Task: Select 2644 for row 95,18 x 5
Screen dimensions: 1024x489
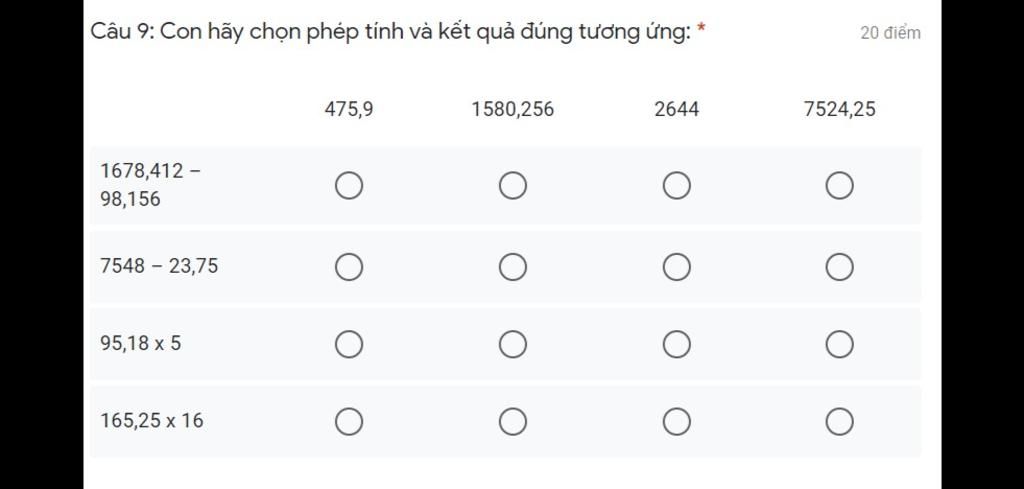Action: tap(677, 344)
